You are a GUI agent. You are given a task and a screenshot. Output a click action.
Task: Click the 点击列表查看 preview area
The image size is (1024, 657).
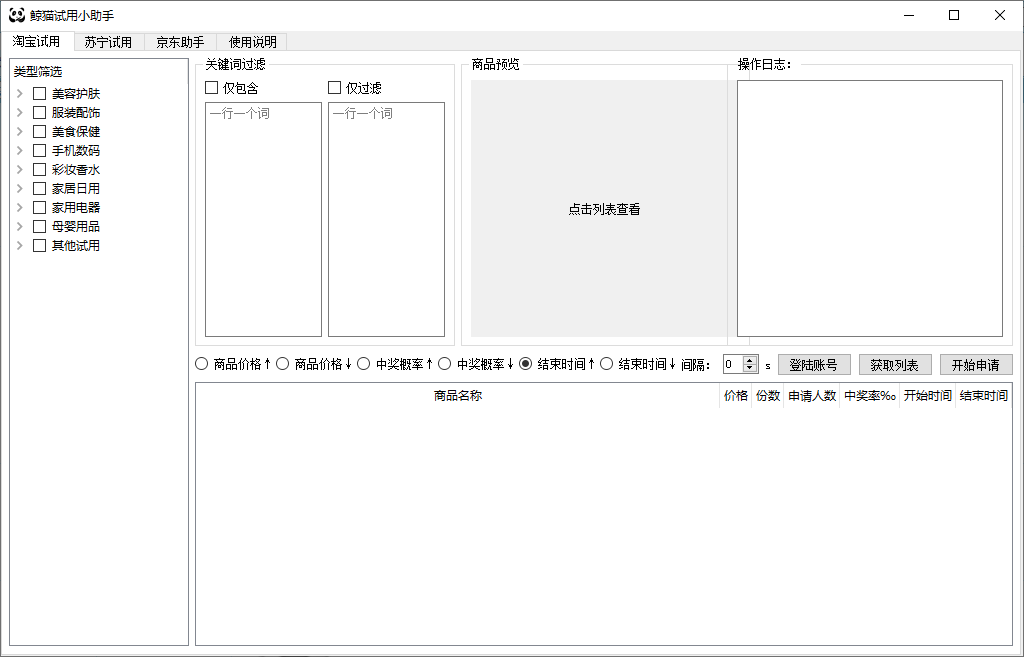coord(604,209)
